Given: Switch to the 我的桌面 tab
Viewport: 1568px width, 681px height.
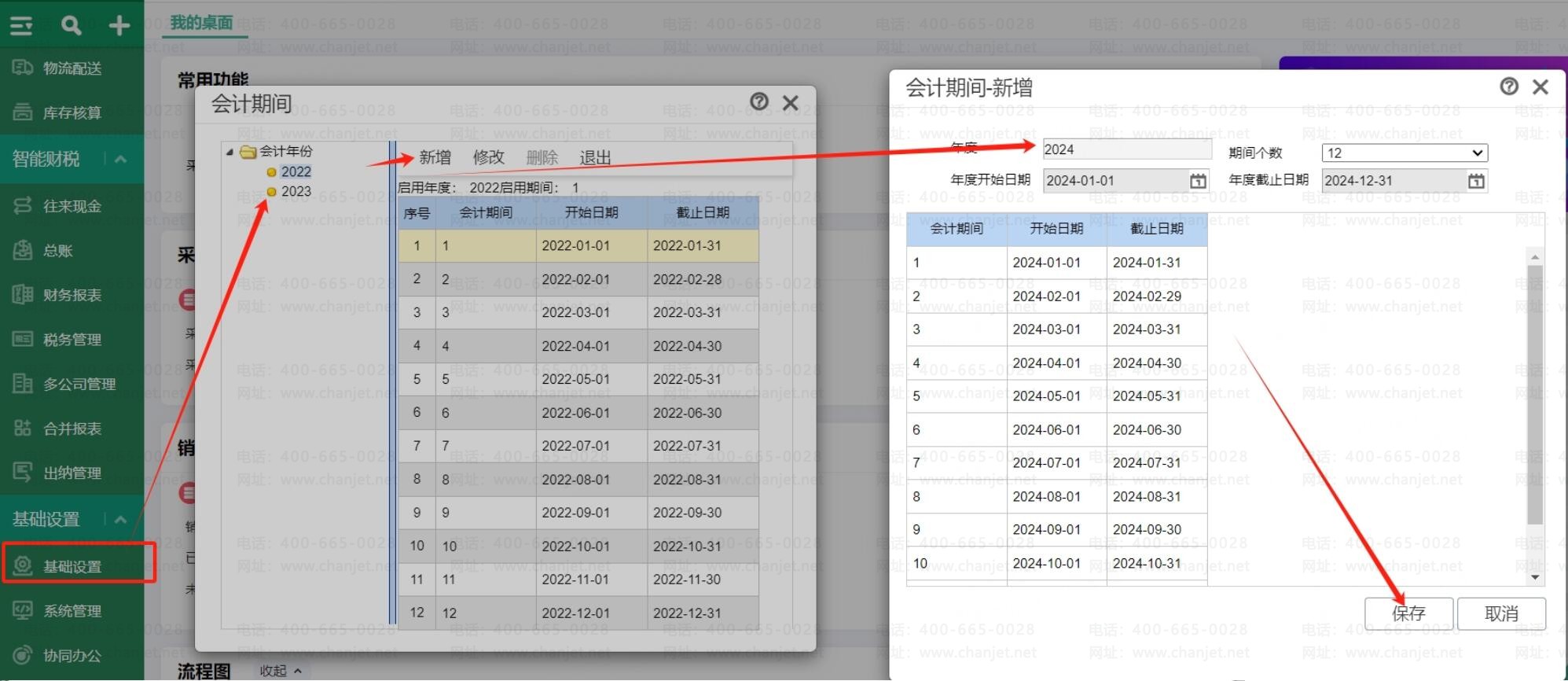Looking at the screenshot, I should (201, 23).
